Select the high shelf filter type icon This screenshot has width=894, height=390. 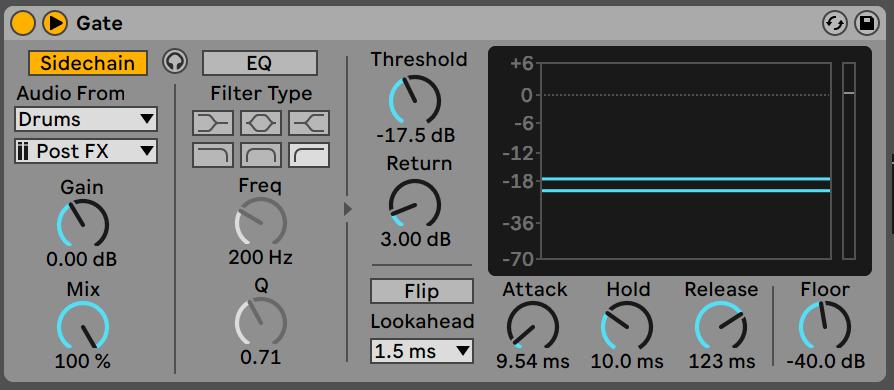pos(308,122)
